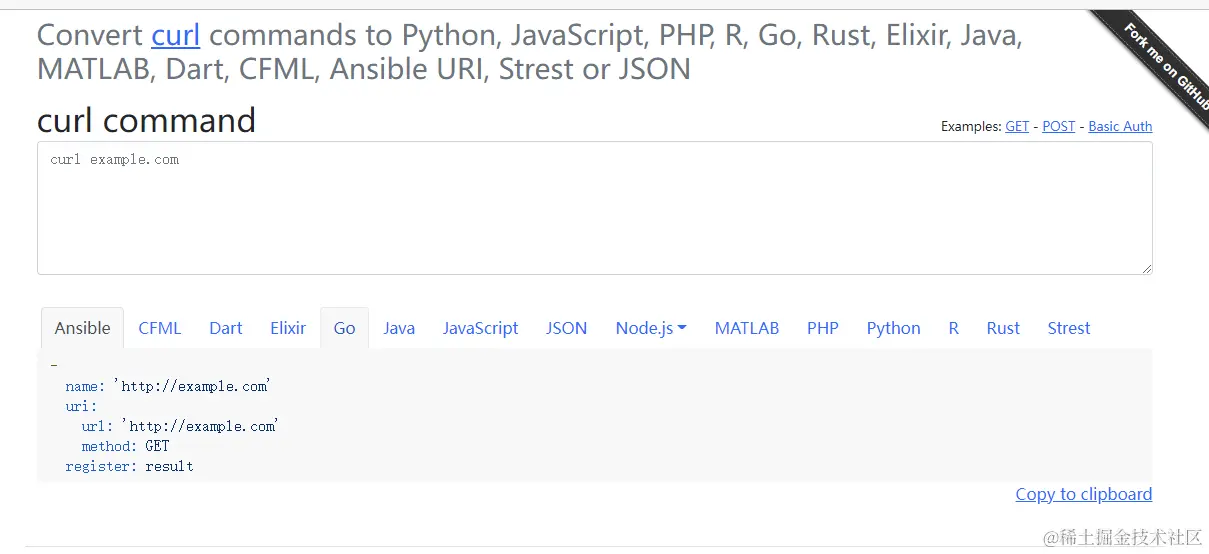The height and width of the screenshot is (554, 1209).
Task: Open the Dart tab
Action: coord(226,328)
